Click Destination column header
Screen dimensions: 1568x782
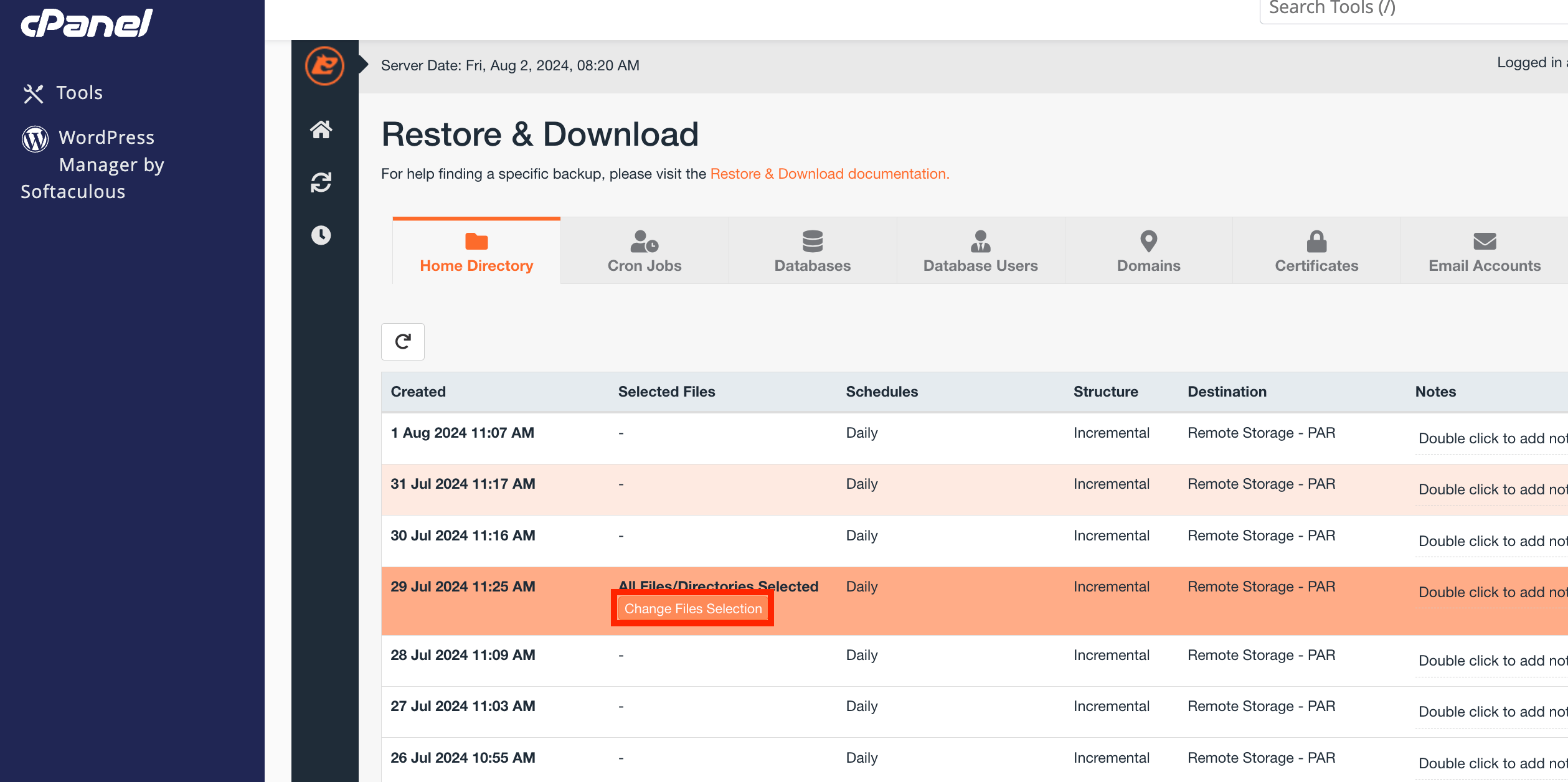pyautogui.click(x=1227, y=392)
